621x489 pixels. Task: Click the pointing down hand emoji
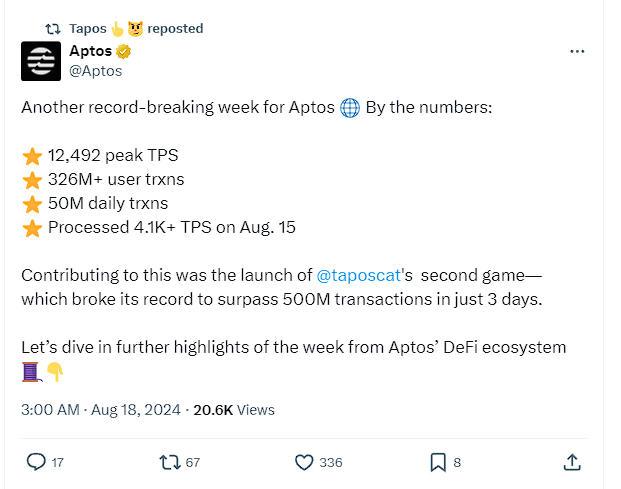pos(55,372)
